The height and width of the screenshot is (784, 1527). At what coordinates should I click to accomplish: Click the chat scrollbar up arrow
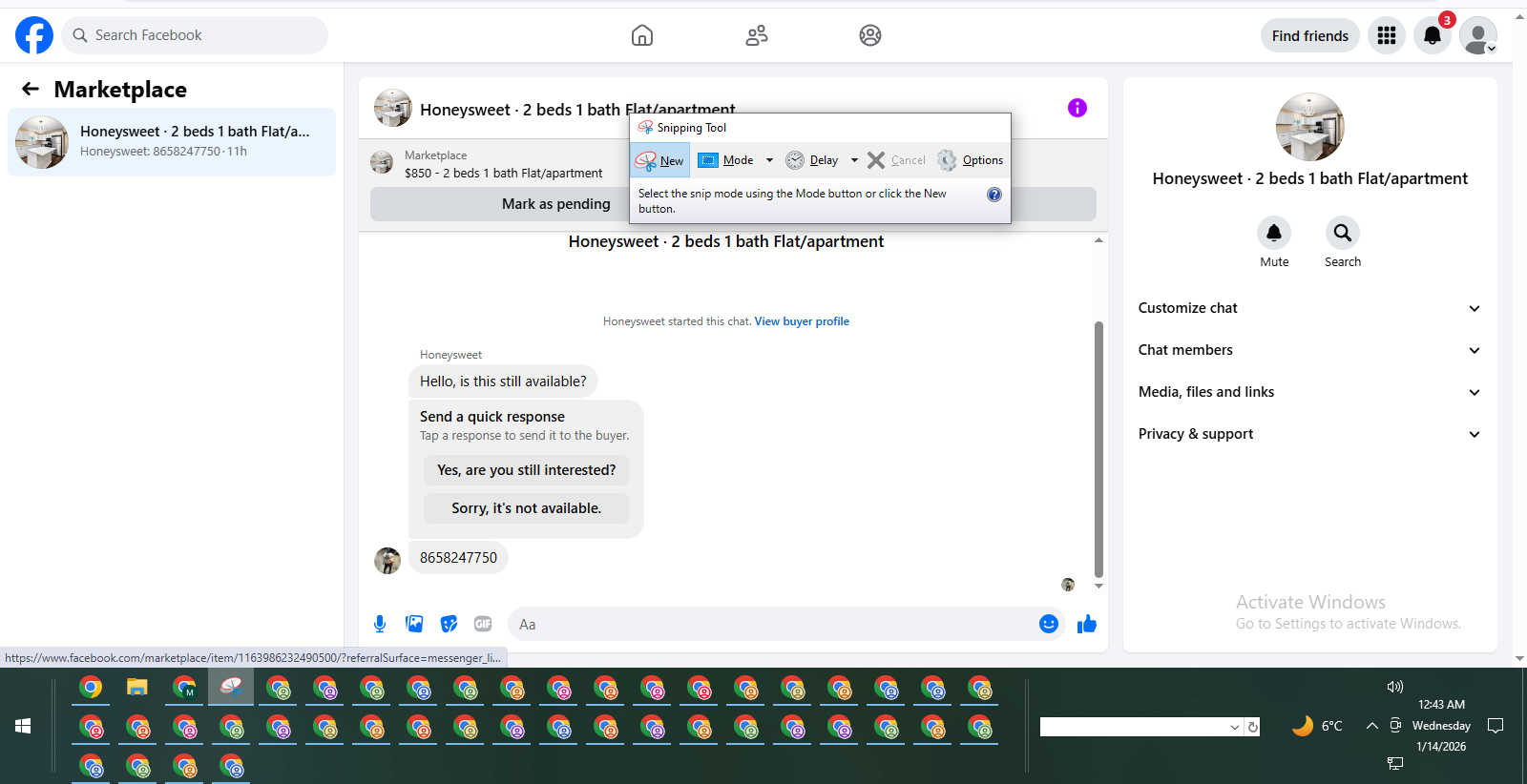click(1098, 240)
